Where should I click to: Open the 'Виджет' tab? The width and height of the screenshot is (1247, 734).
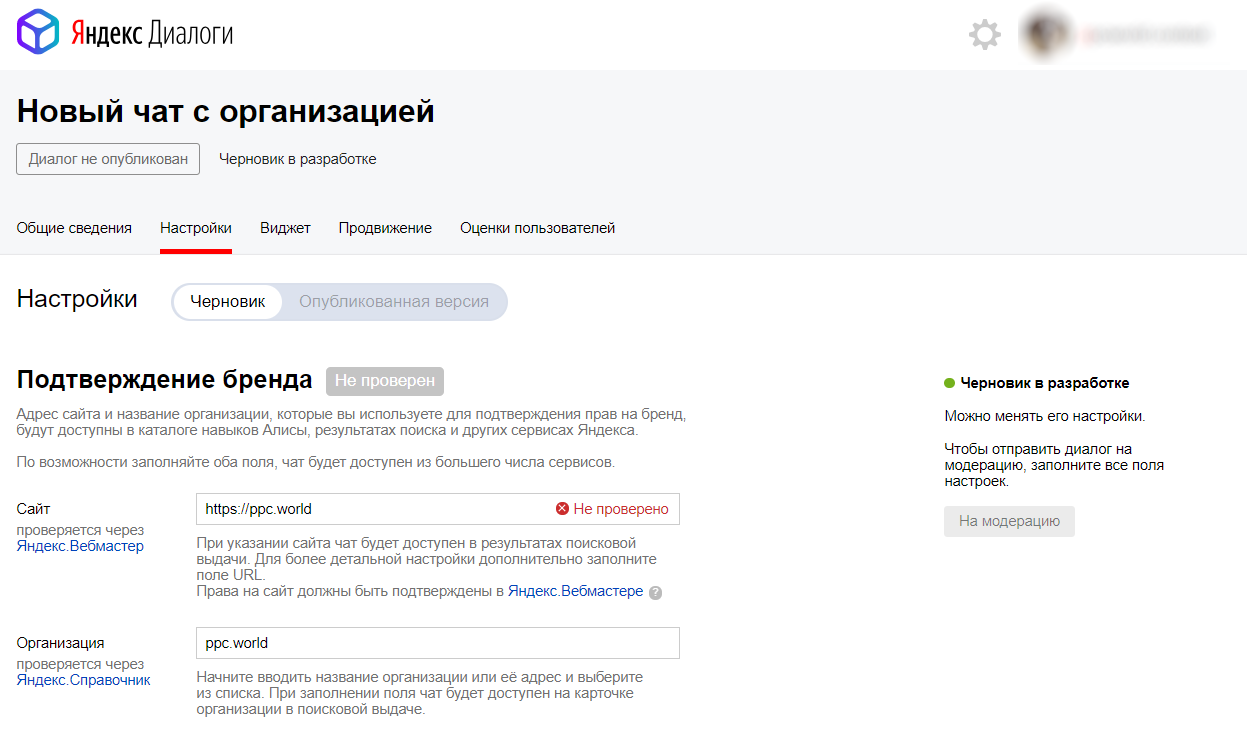(285, 228)
